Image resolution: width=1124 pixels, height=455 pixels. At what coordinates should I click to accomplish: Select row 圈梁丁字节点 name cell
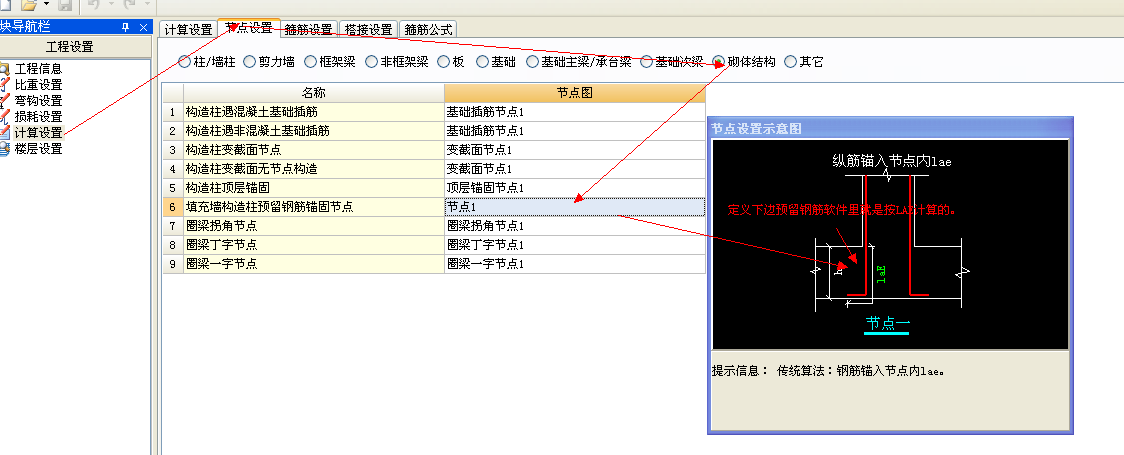click(x=314, y=244)
